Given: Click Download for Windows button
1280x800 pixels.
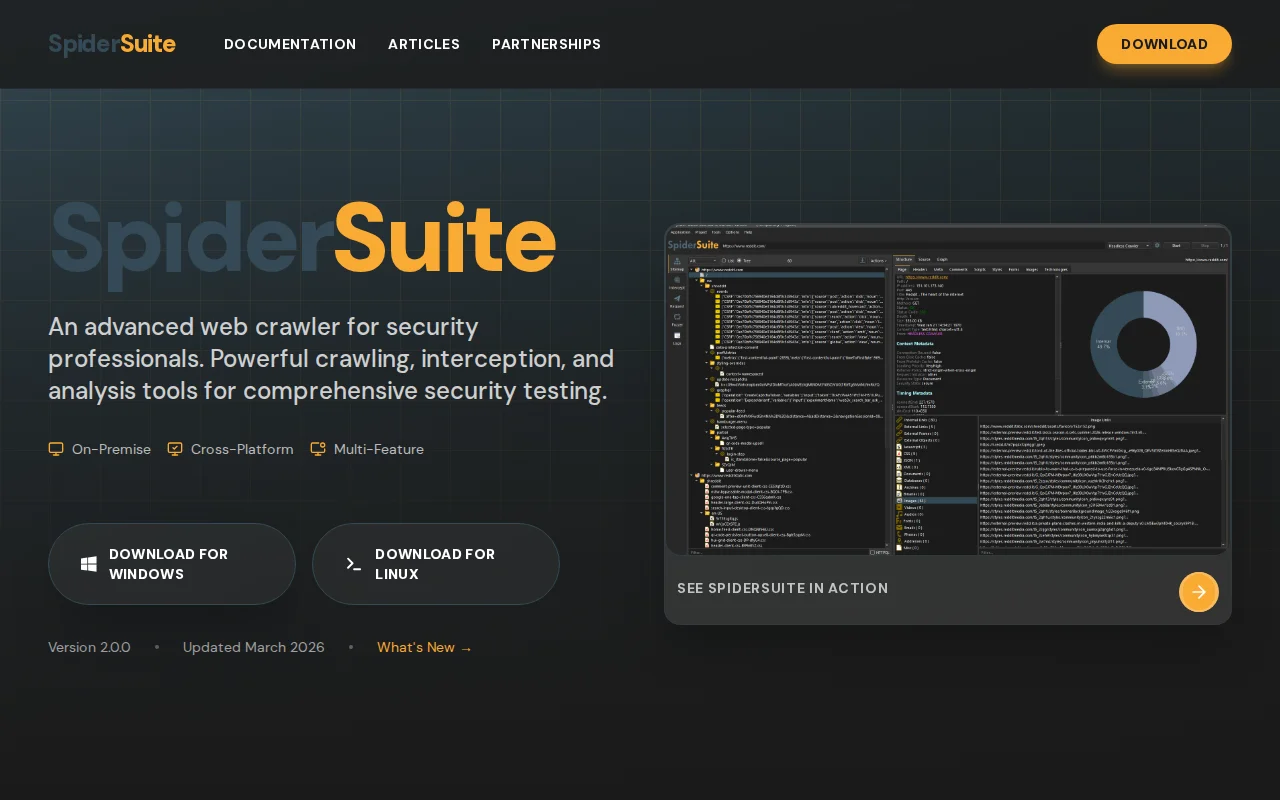Looking at the screenshot, I should pyautogui.click(x=172, y=564).
